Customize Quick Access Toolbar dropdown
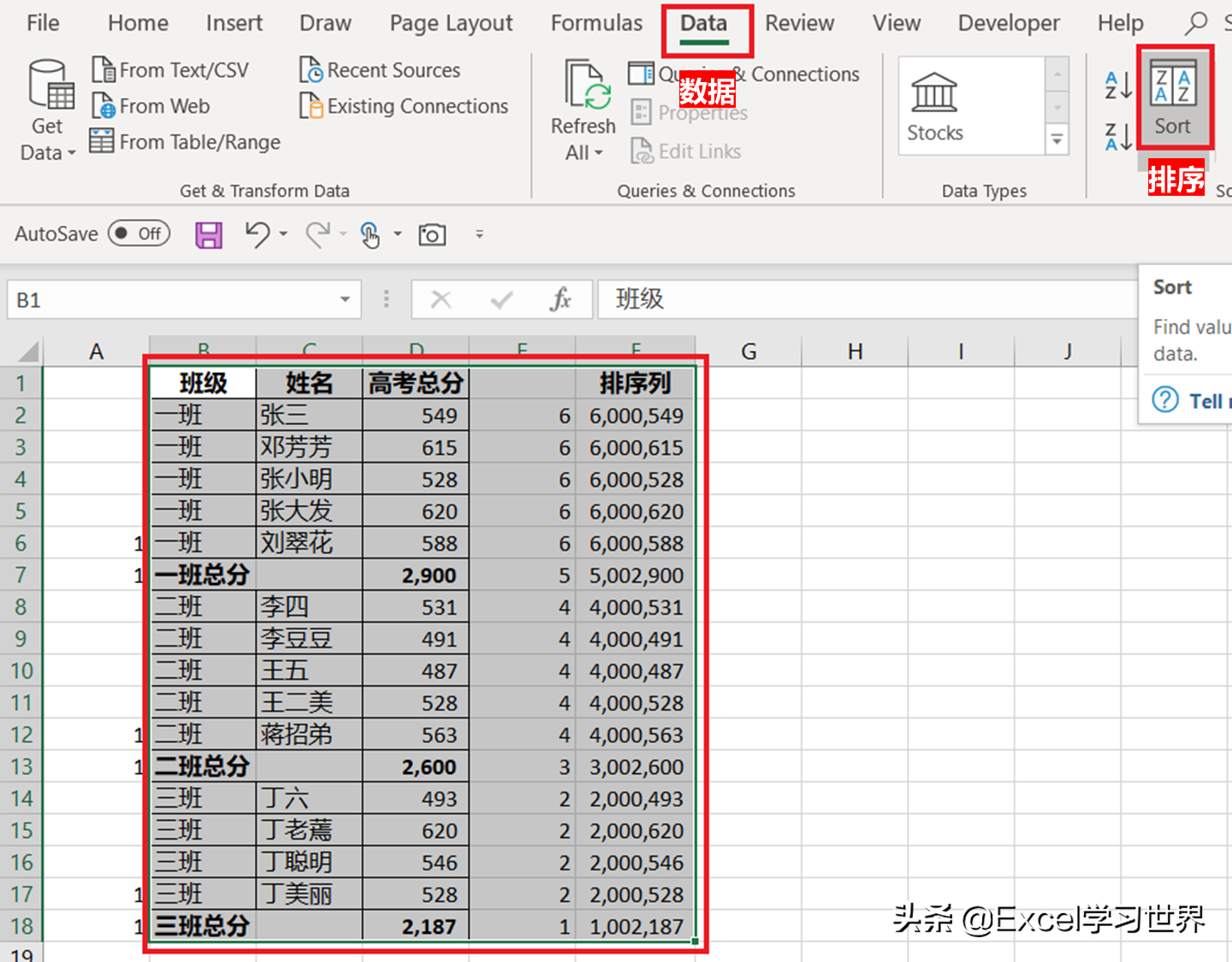 coord(479,233)
